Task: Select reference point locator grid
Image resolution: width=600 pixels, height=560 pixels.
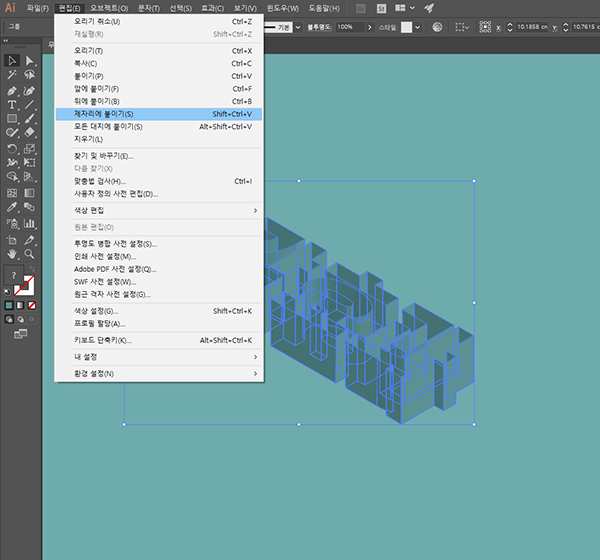Action: pyautogui.click(x=485, y=27)
